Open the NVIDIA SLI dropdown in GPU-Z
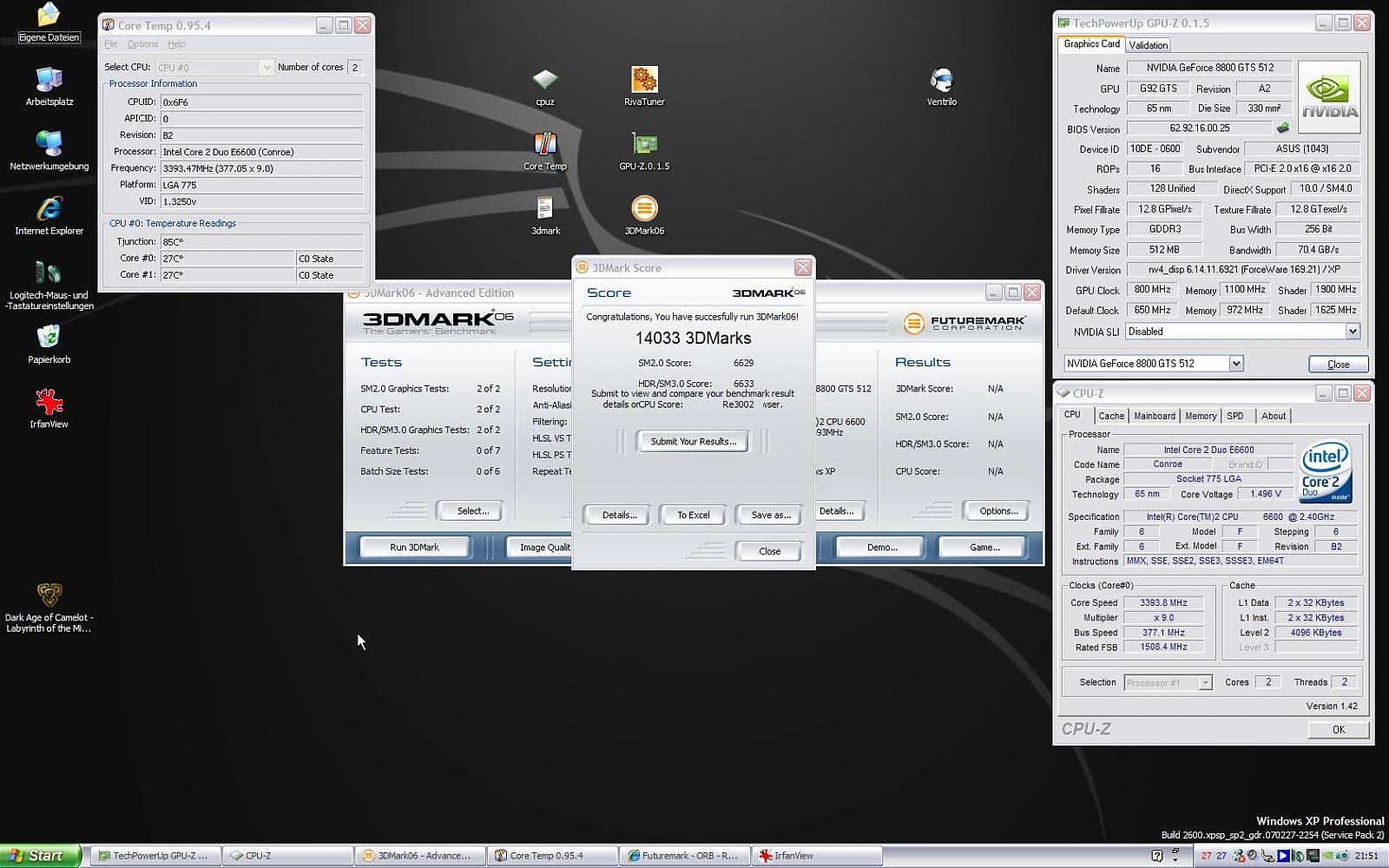 pyautogui.click(x=1353, y=332)
